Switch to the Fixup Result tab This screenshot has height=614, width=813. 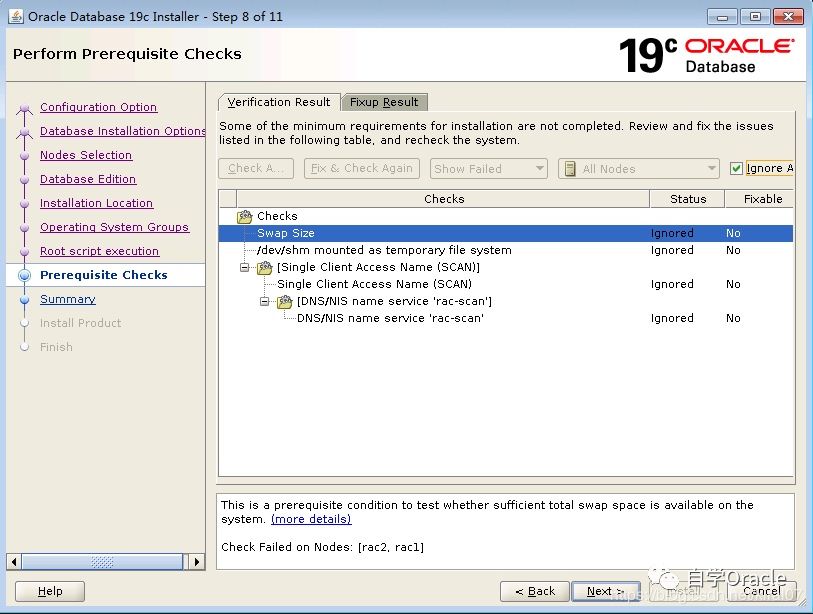384,102
